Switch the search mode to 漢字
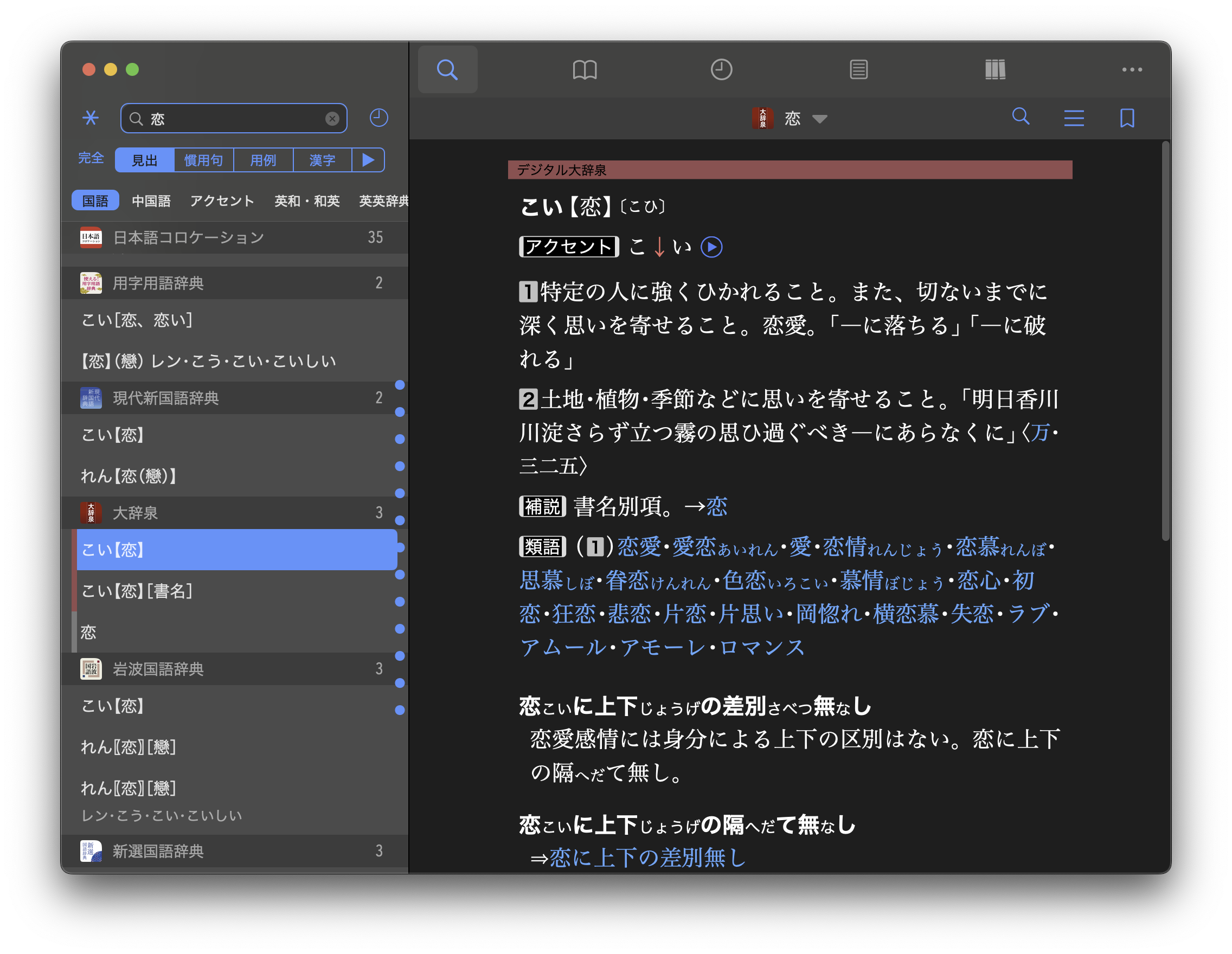 coord(322,160)
